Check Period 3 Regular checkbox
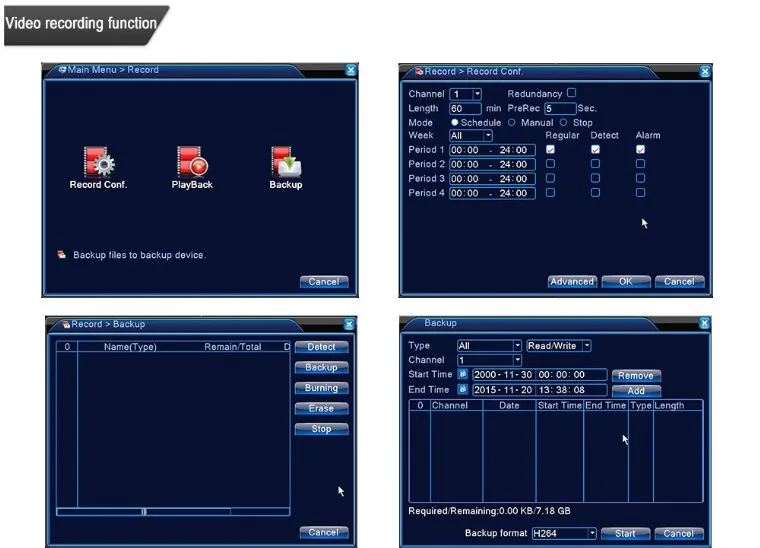The height and width of the screenshot is (548, 760). point(550,178)
